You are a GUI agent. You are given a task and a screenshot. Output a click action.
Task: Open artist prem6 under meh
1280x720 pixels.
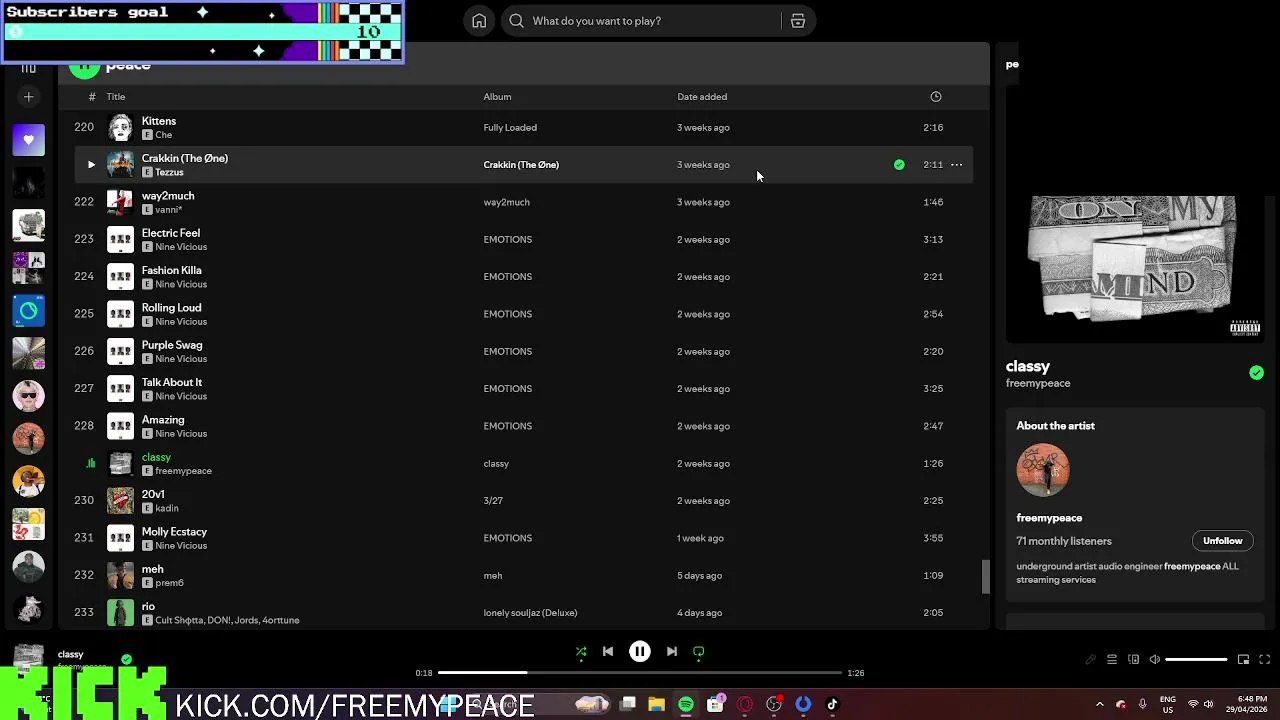coord(169,583)
